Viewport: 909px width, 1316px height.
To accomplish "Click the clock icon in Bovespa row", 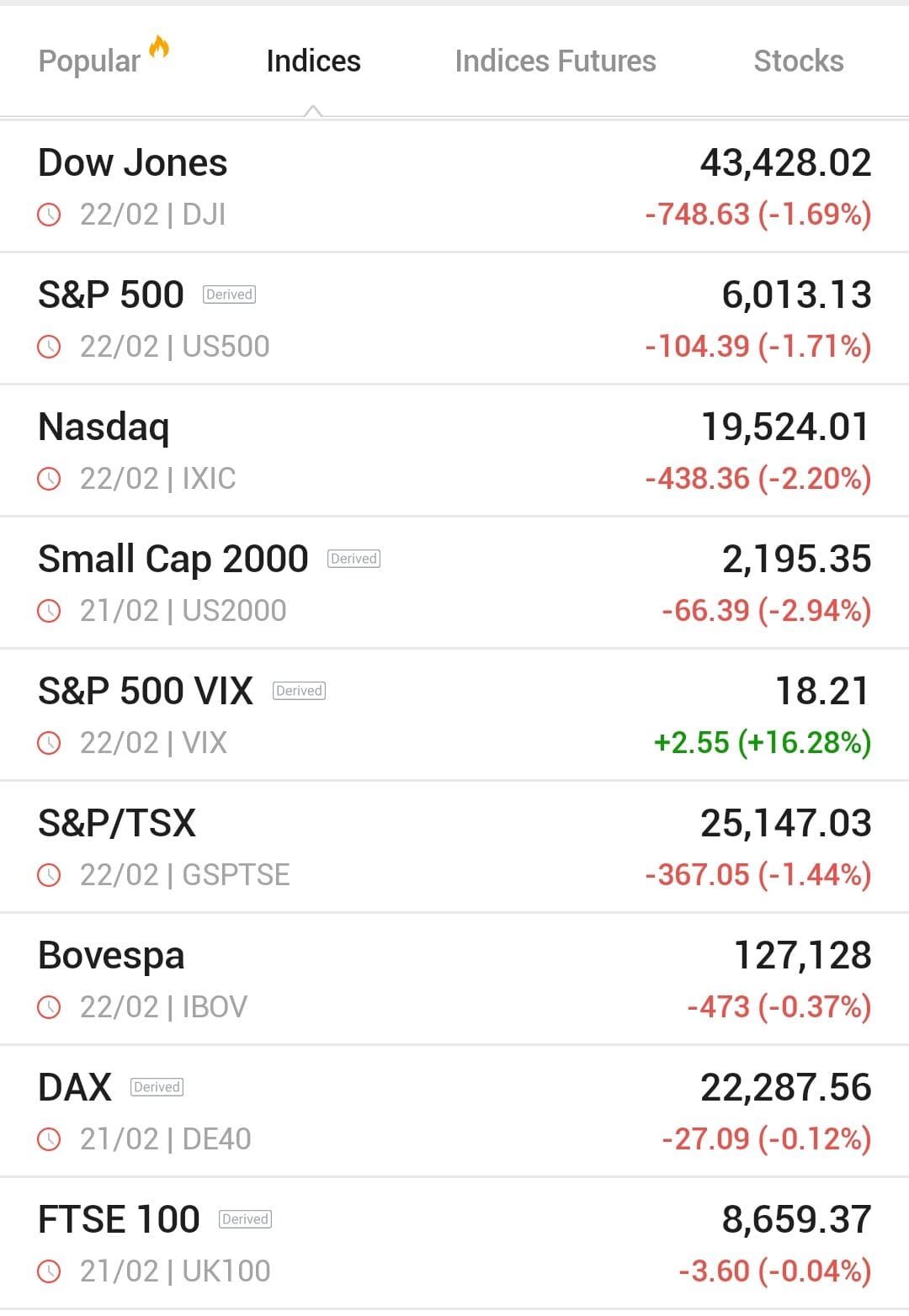I will (x=50, y=1008).
